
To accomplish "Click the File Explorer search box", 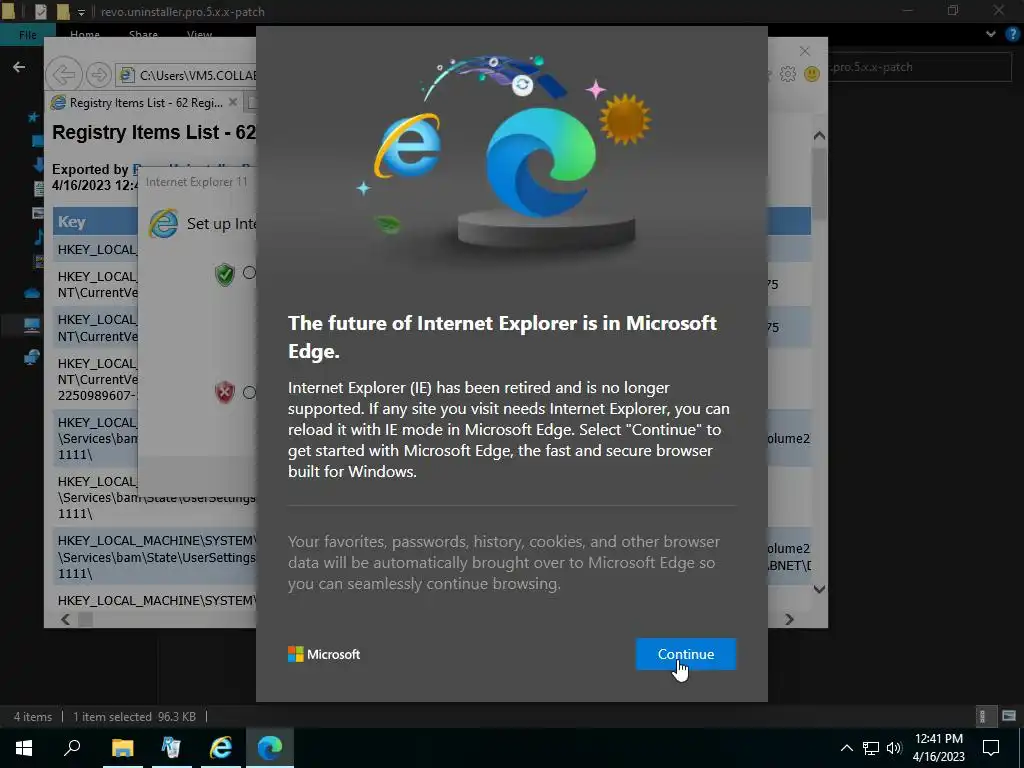I will (x=920, y=67).
